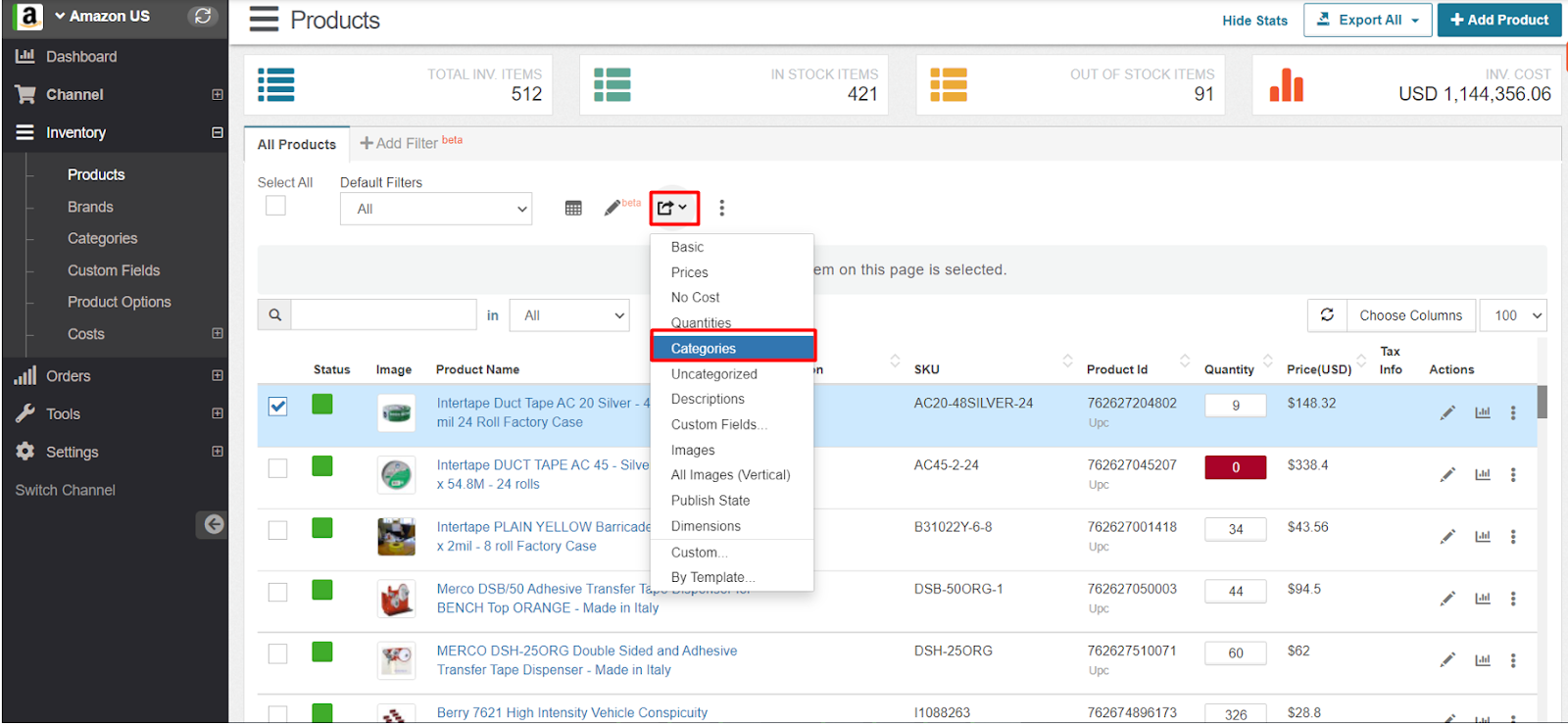Image resolution: width=1568 pixels, height=724 pixels.
Task: Toggle the Select All checkbox
Action: pyautogui.click(x=275, y=206)
